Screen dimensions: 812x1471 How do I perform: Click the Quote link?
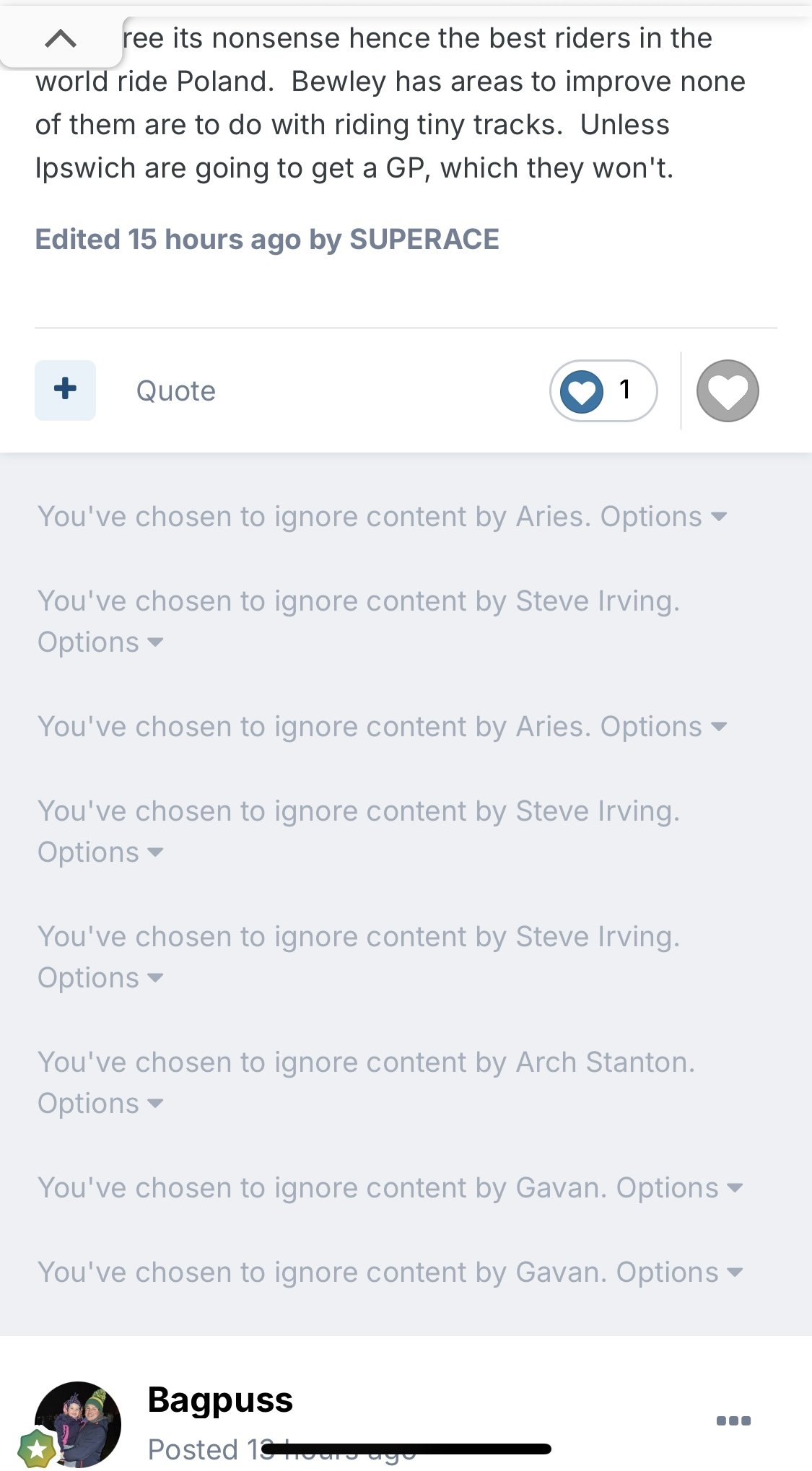click(175, 391)
